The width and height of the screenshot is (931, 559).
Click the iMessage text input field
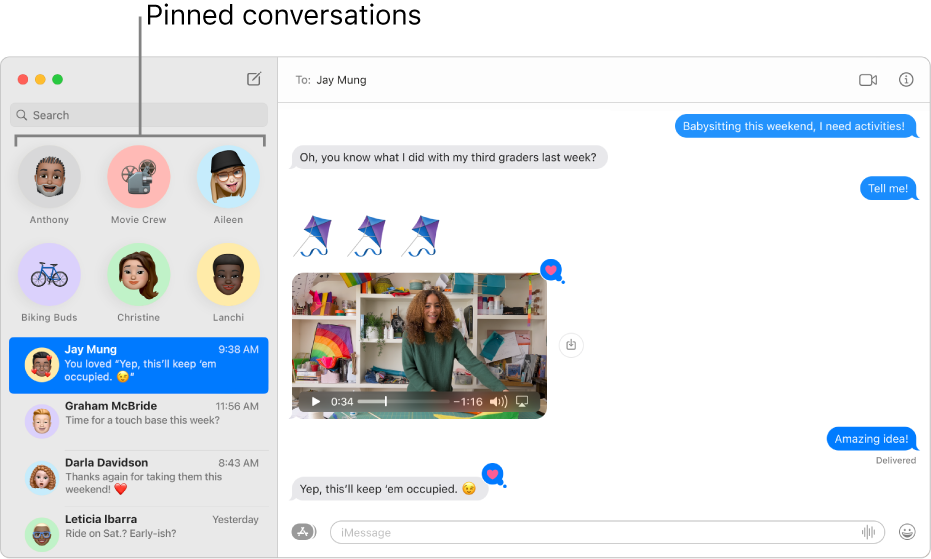click(607, 532)
